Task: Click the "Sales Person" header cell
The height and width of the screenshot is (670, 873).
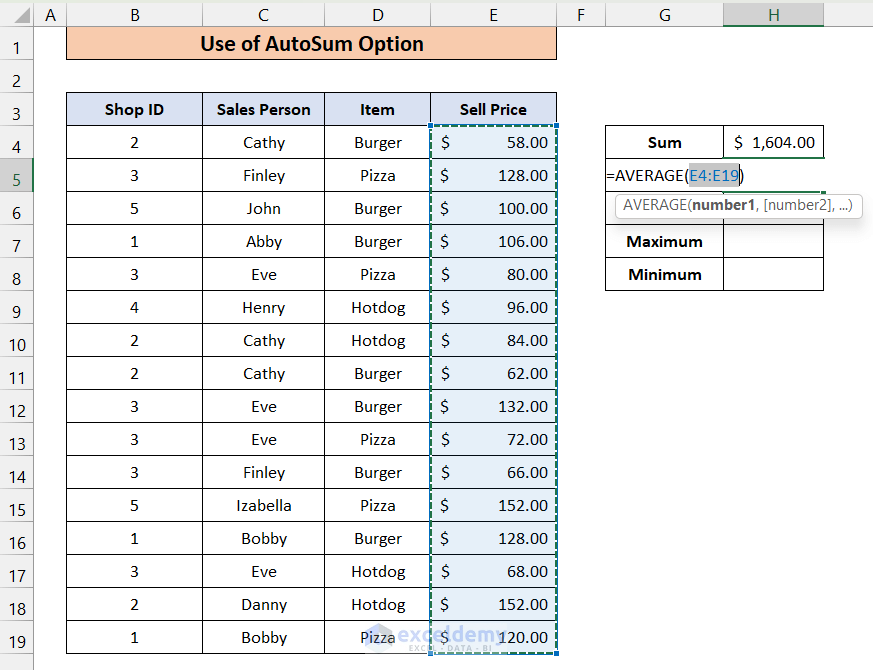Action: click(x=263, y=110)
